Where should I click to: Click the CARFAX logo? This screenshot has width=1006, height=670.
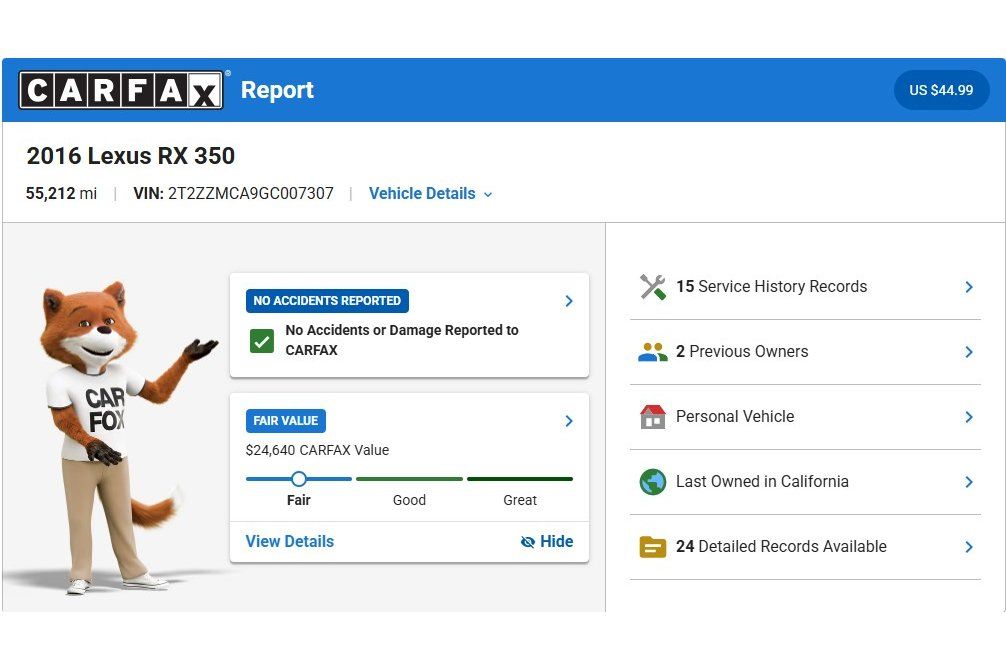pyautogui.click(x=121, y=90)
